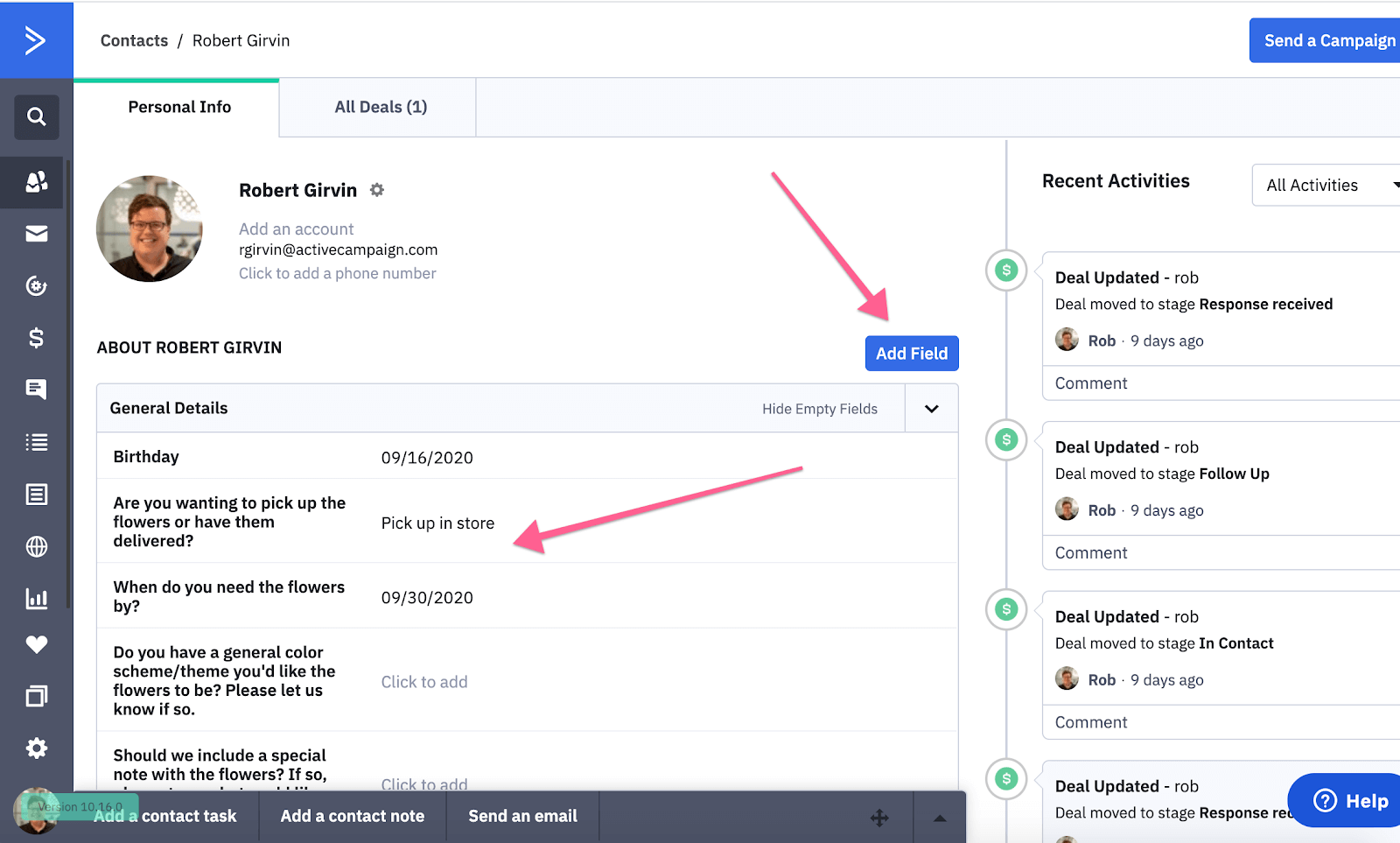This screenshot has height=843, width=1400.
Task: Click the Deal moved to stage Follow Up text
Action: pos(1162,474)
